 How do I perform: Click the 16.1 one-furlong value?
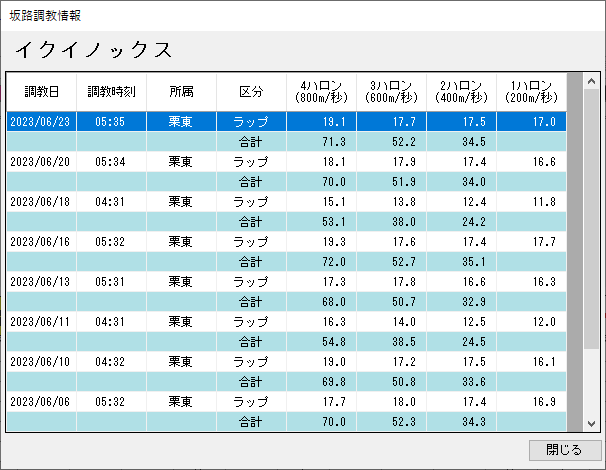(x=531, y=362)
